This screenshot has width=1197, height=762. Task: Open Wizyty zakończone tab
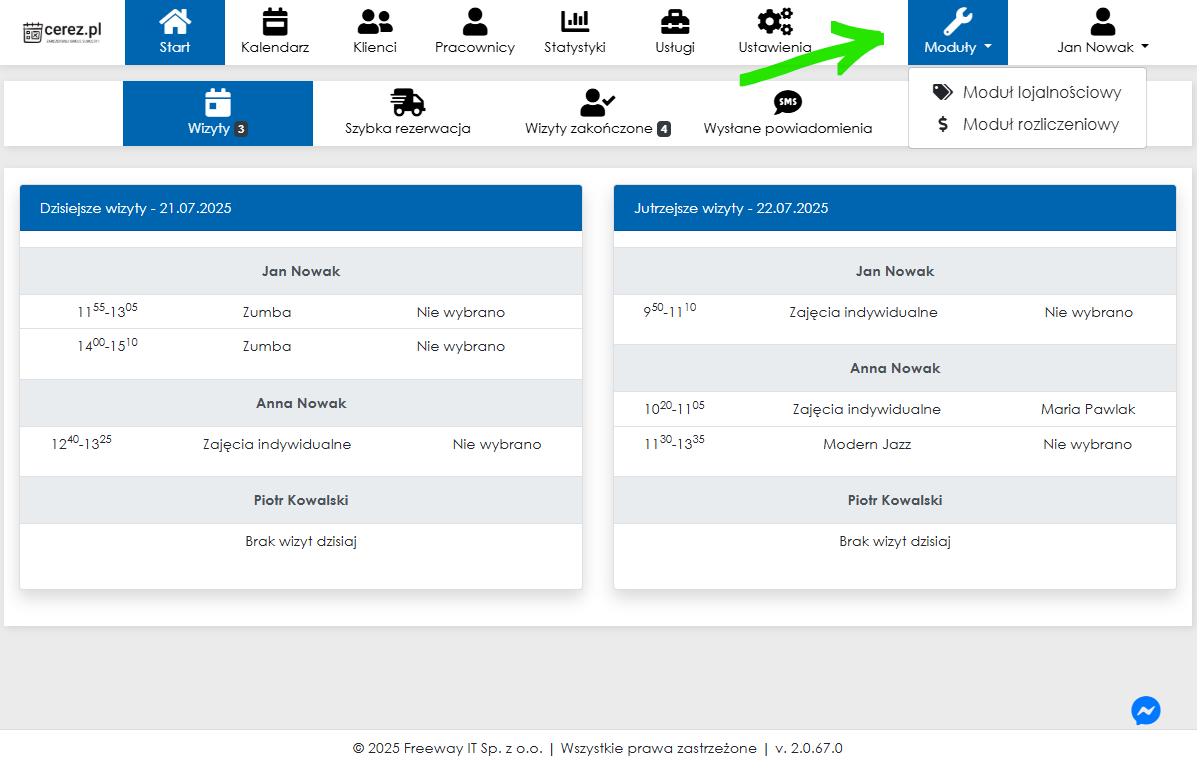coord(597,113)
